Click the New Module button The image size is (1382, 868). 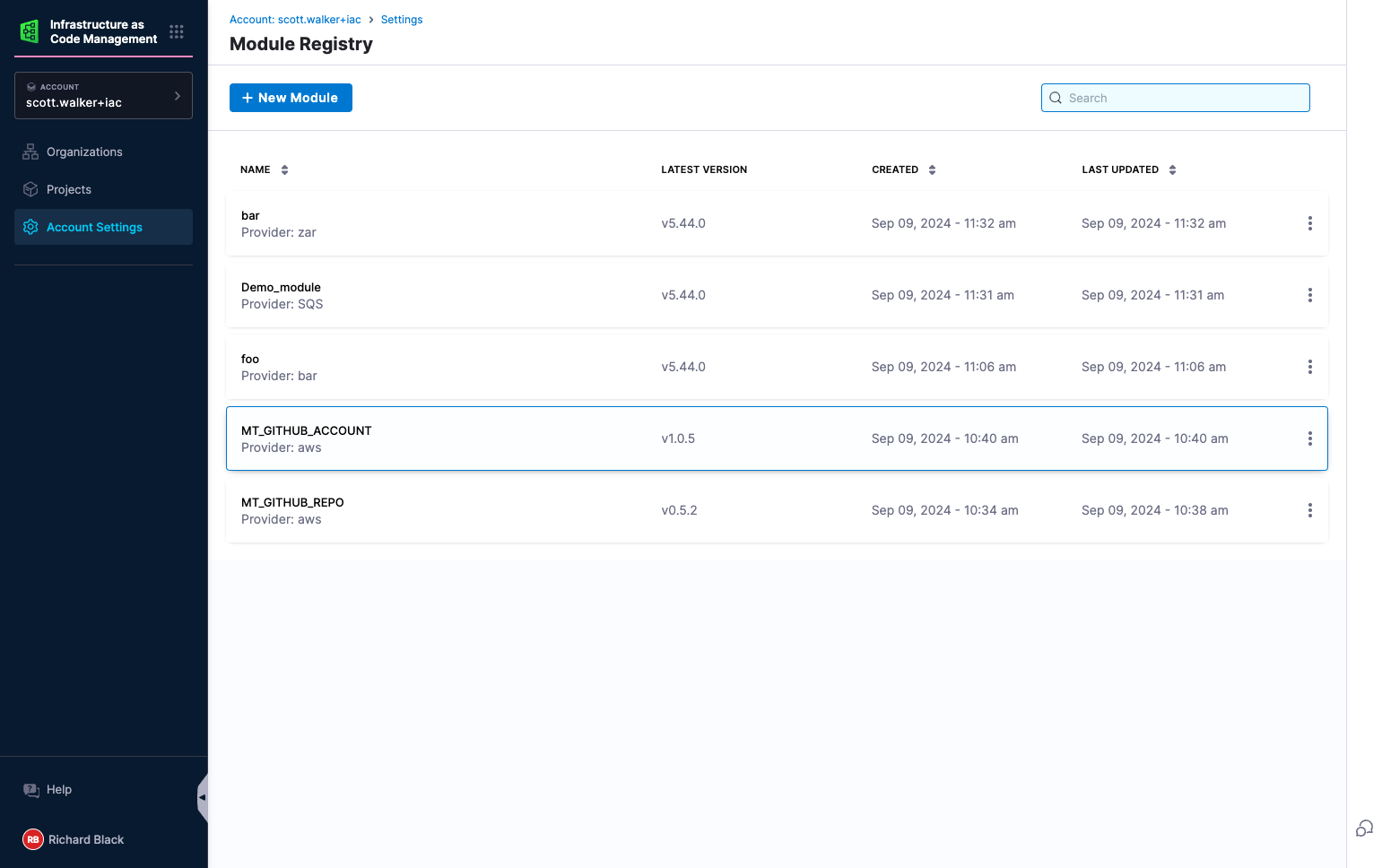coord(291,98)
